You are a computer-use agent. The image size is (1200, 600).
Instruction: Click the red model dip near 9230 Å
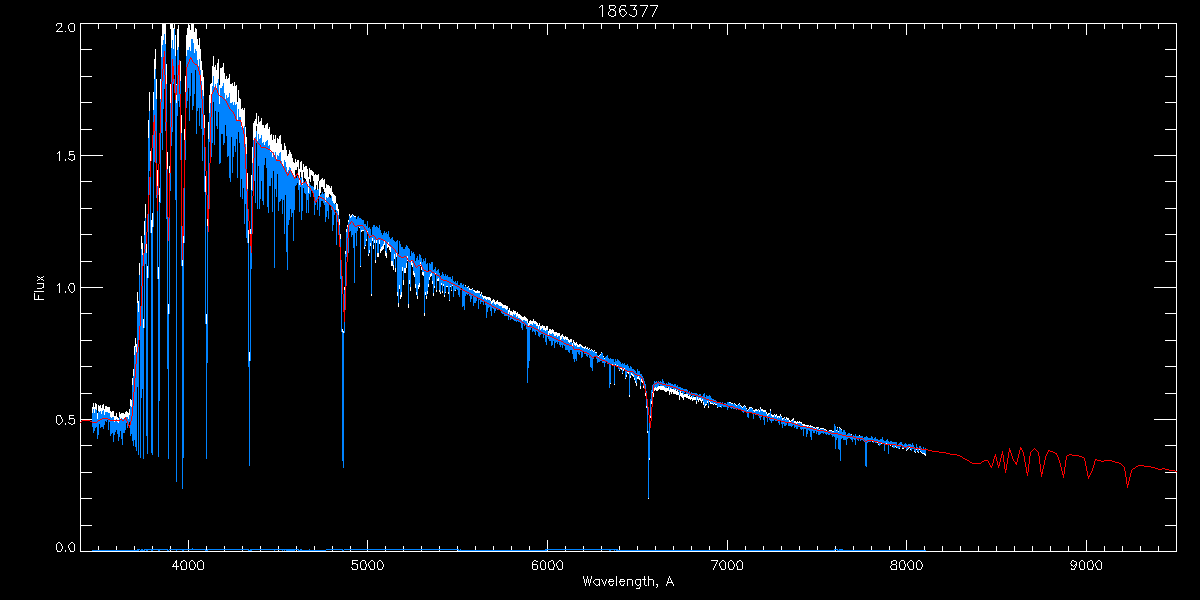pos(1128,475)
